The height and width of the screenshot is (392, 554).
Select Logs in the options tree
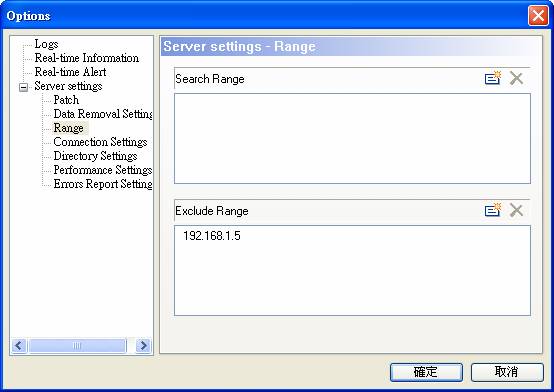(46, 44)
